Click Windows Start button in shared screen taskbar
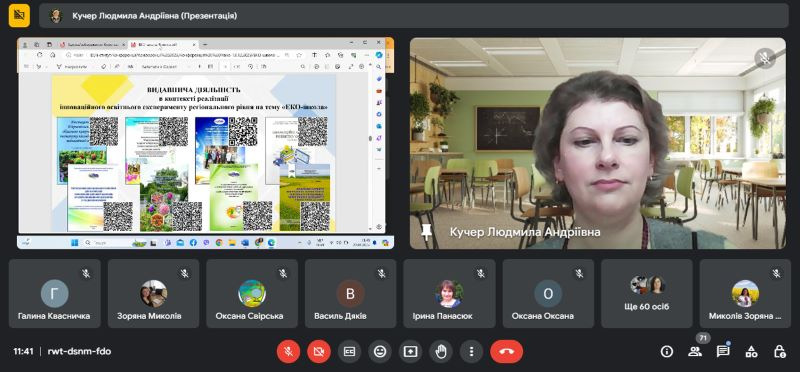The height and width of the screenshot is (372, 800). coord(74,243)
